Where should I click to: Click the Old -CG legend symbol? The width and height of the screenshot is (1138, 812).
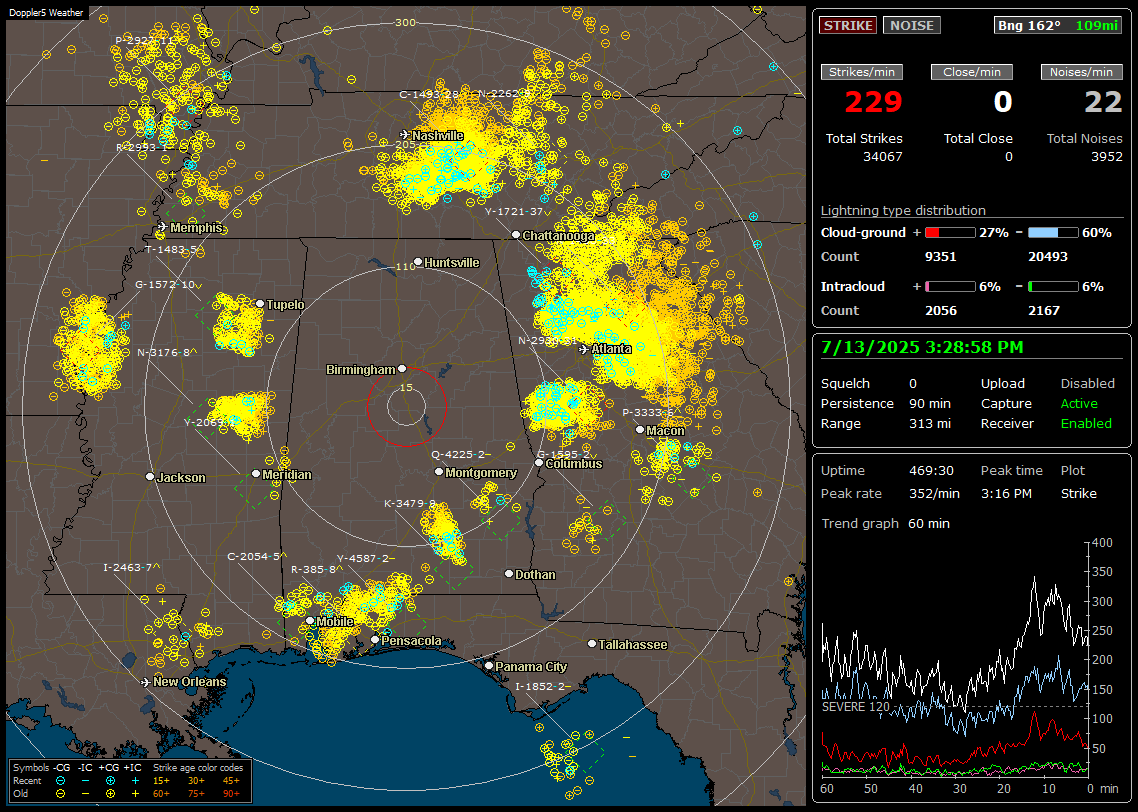click(61, 794)
